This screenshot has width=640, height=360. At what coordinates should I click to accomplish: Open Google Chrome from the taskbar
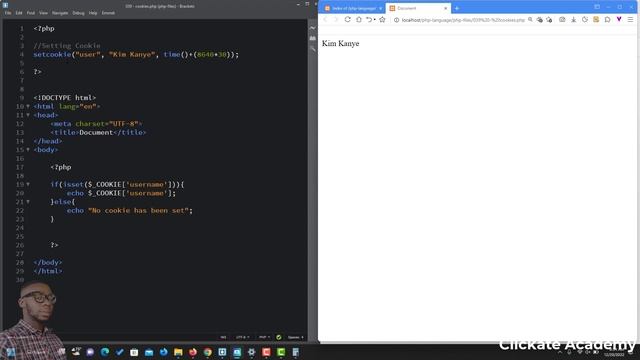(207, 352)
